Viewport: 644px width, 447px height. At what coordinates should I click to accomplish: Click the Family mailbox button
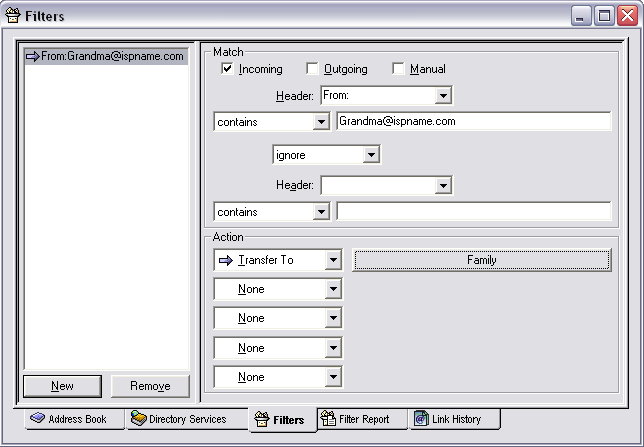481,260
